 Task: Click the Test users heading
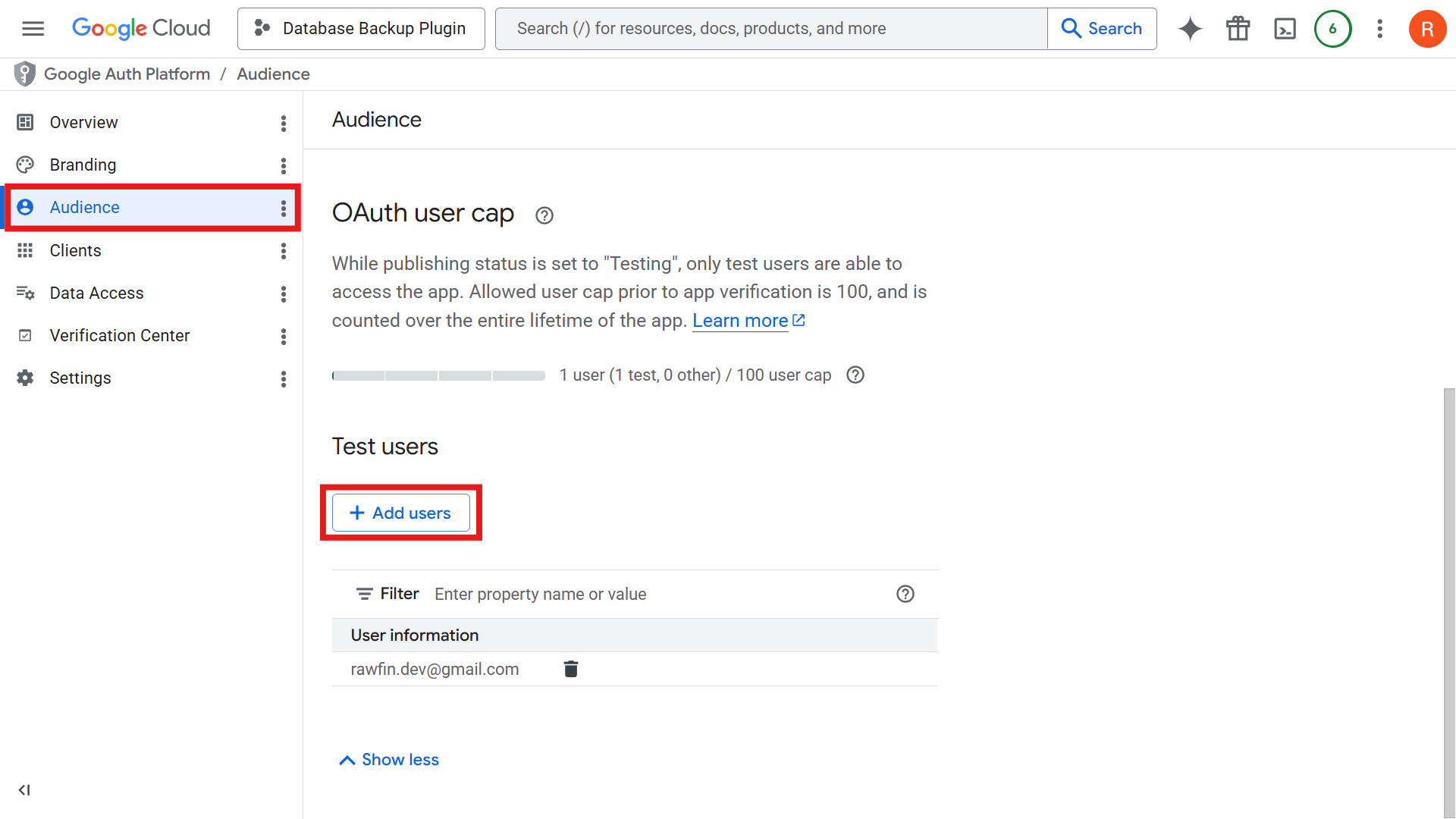(385, 447)
